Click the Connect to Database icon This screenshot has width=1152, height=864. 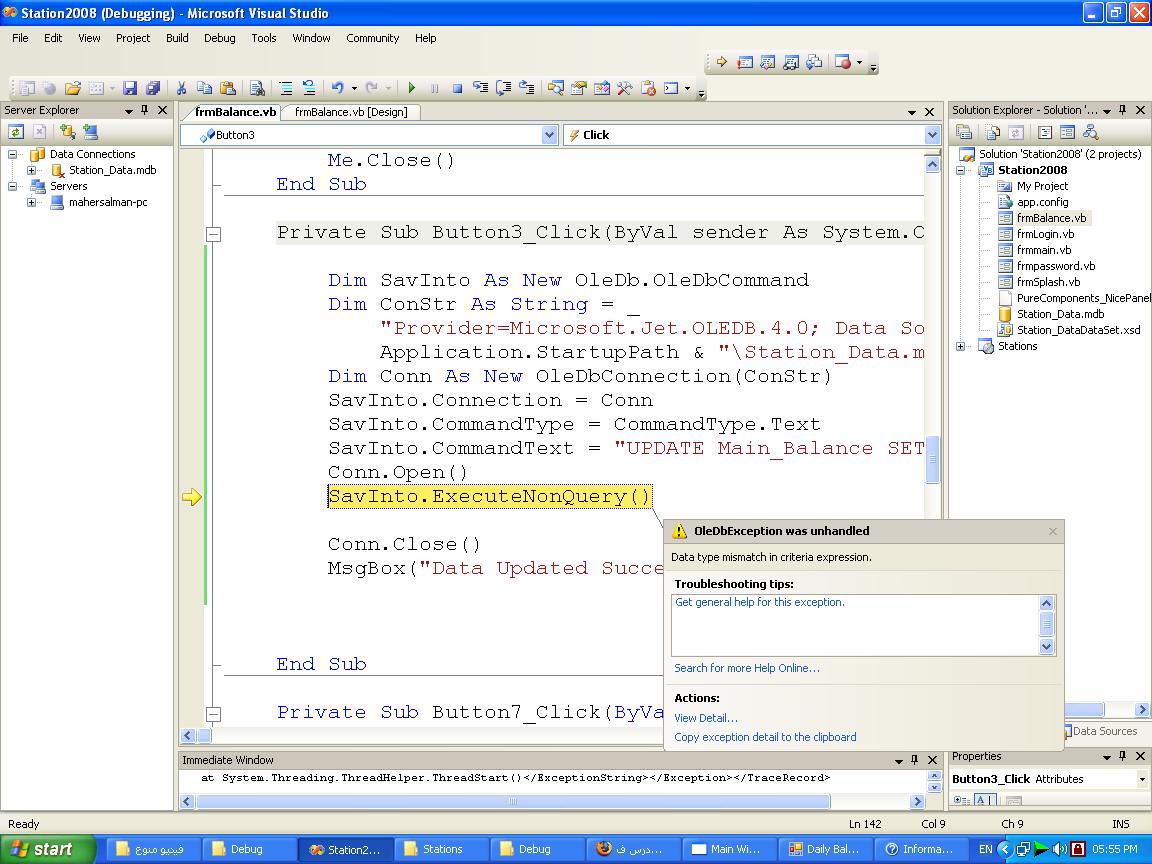coord(68,132)
